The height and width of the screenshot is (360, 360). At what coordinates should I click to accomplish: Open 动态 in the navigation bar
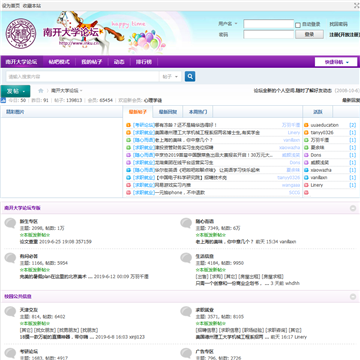coord(119,62)
